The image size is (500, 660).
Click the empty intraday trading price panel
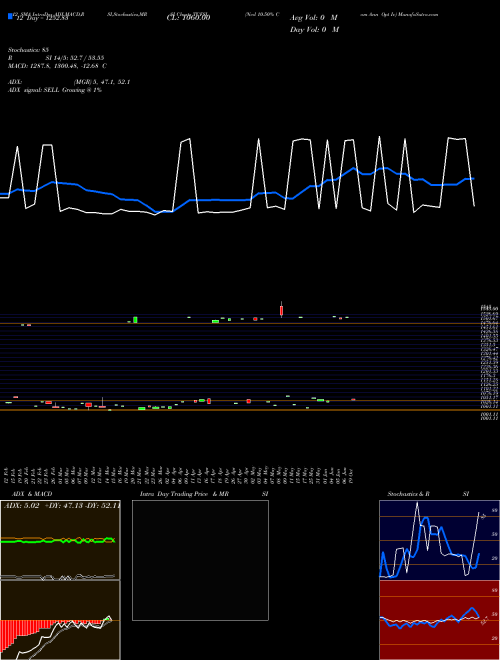[x=200, y=560]
